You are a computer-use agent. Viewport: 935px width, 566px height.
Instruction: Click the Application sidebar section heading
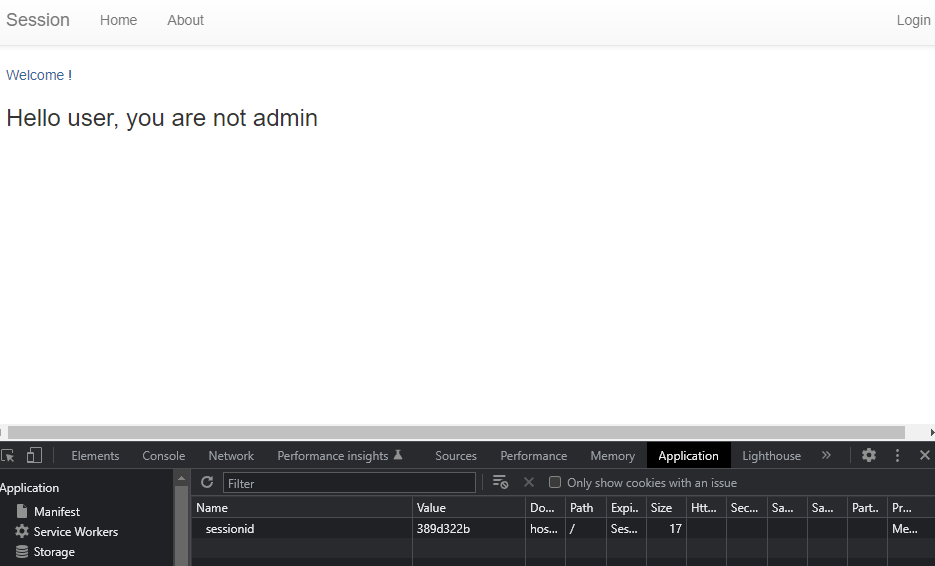click(29, 488)
